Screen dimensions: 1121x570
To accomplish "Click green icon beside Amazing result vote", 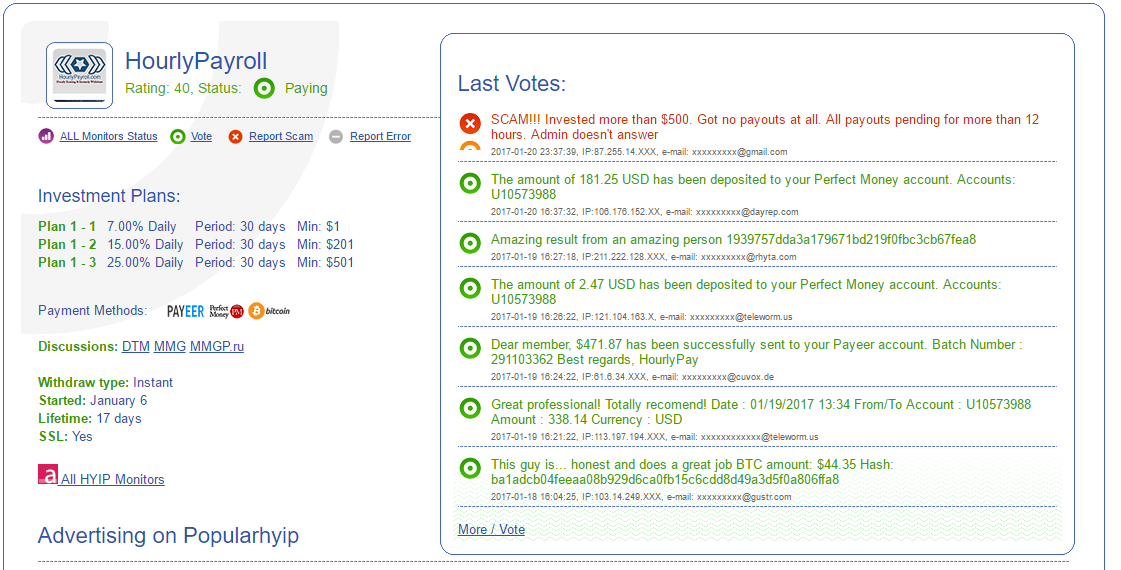I will (x=470, y=243).
